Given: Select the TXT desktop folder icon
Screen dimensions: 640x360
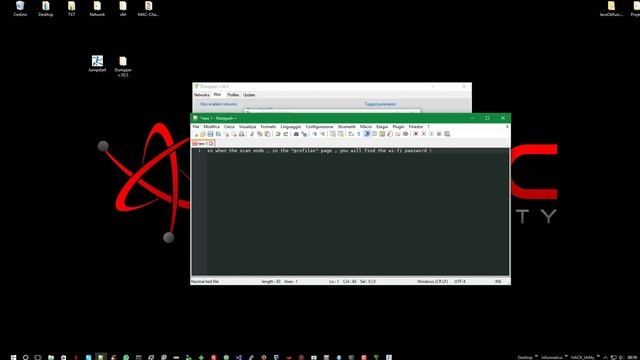Looking at the screenshot, I should [71, 9].
